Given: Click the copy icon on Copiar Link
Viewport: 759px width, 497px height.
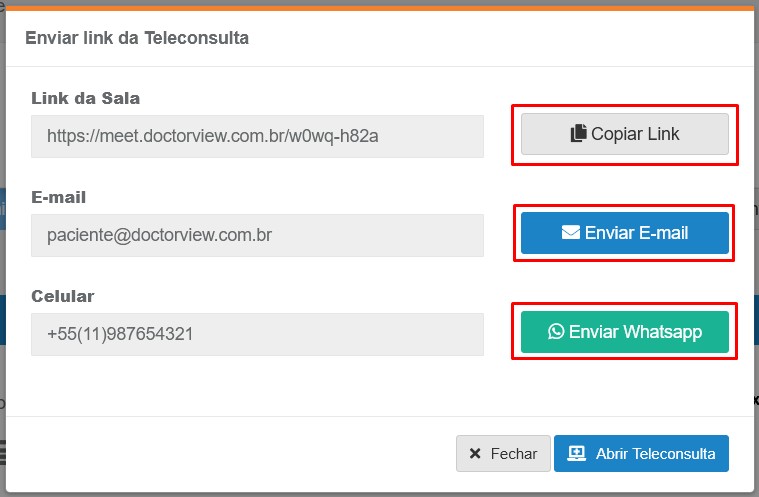Looking at the screenshot, I should tap(578, 134).
